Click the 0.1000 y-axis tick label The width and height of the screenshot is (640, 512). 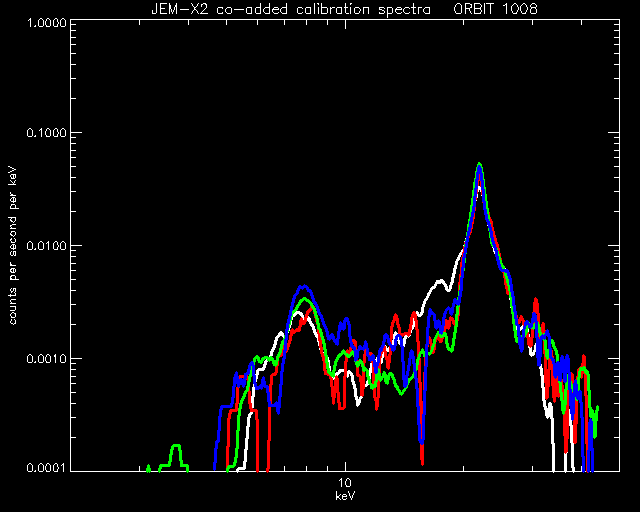click(x=47, y=133)
